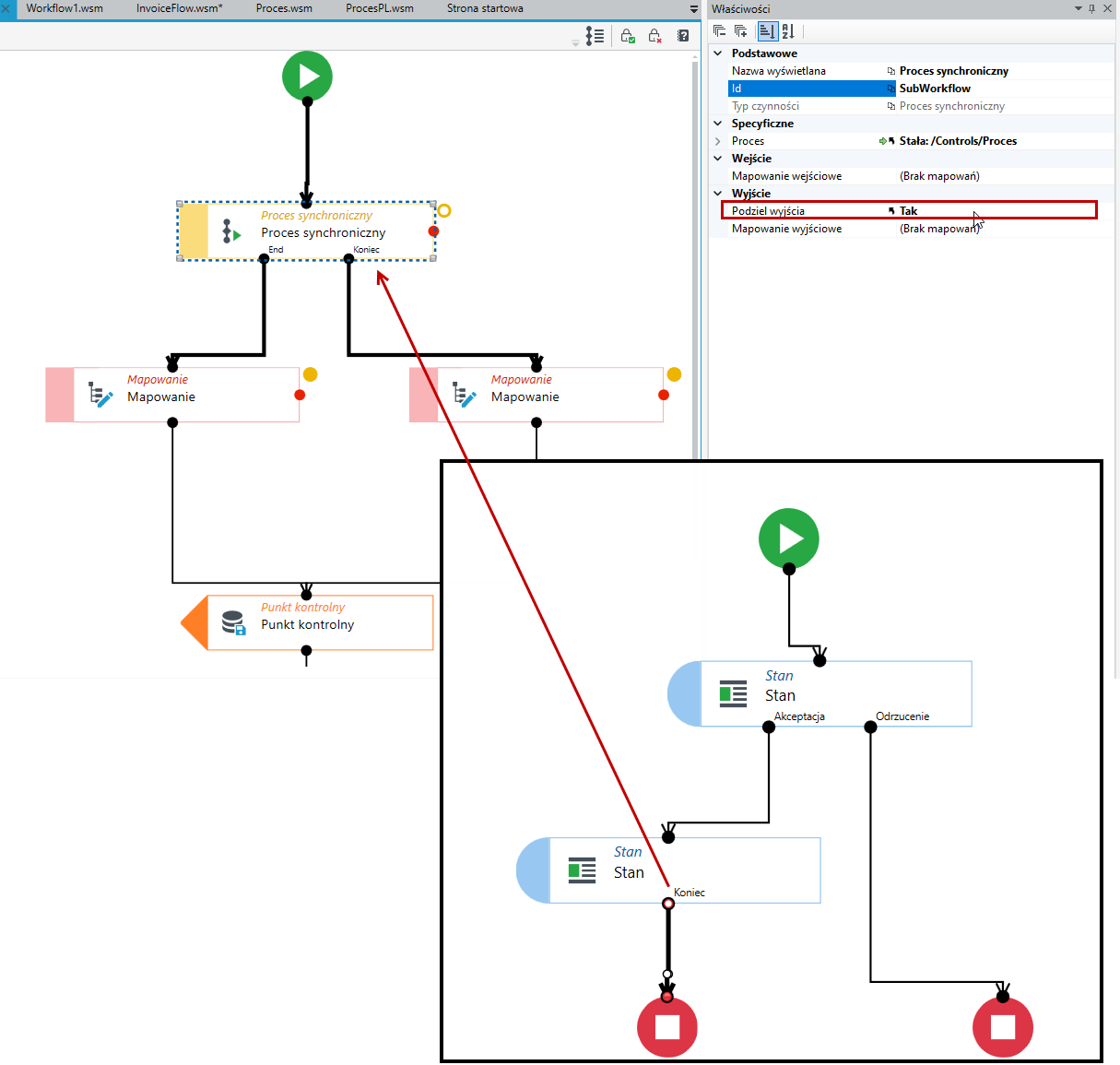The width and height of the screenshot is (1120, 1065).
Task: Toggle auto-hide pin on Właściwości panel
Action: 1092,8
